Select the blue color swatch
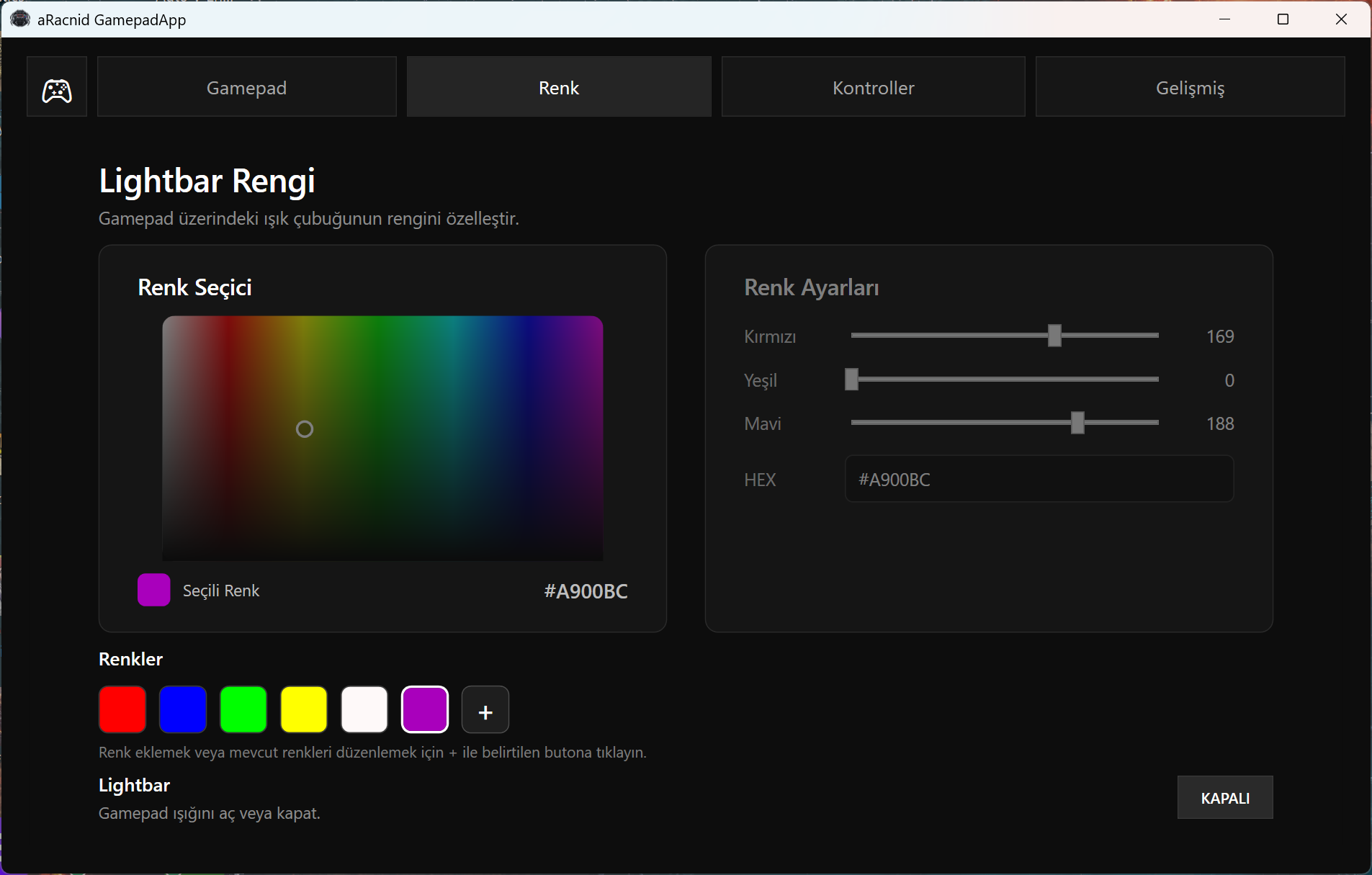 [183, 709]
